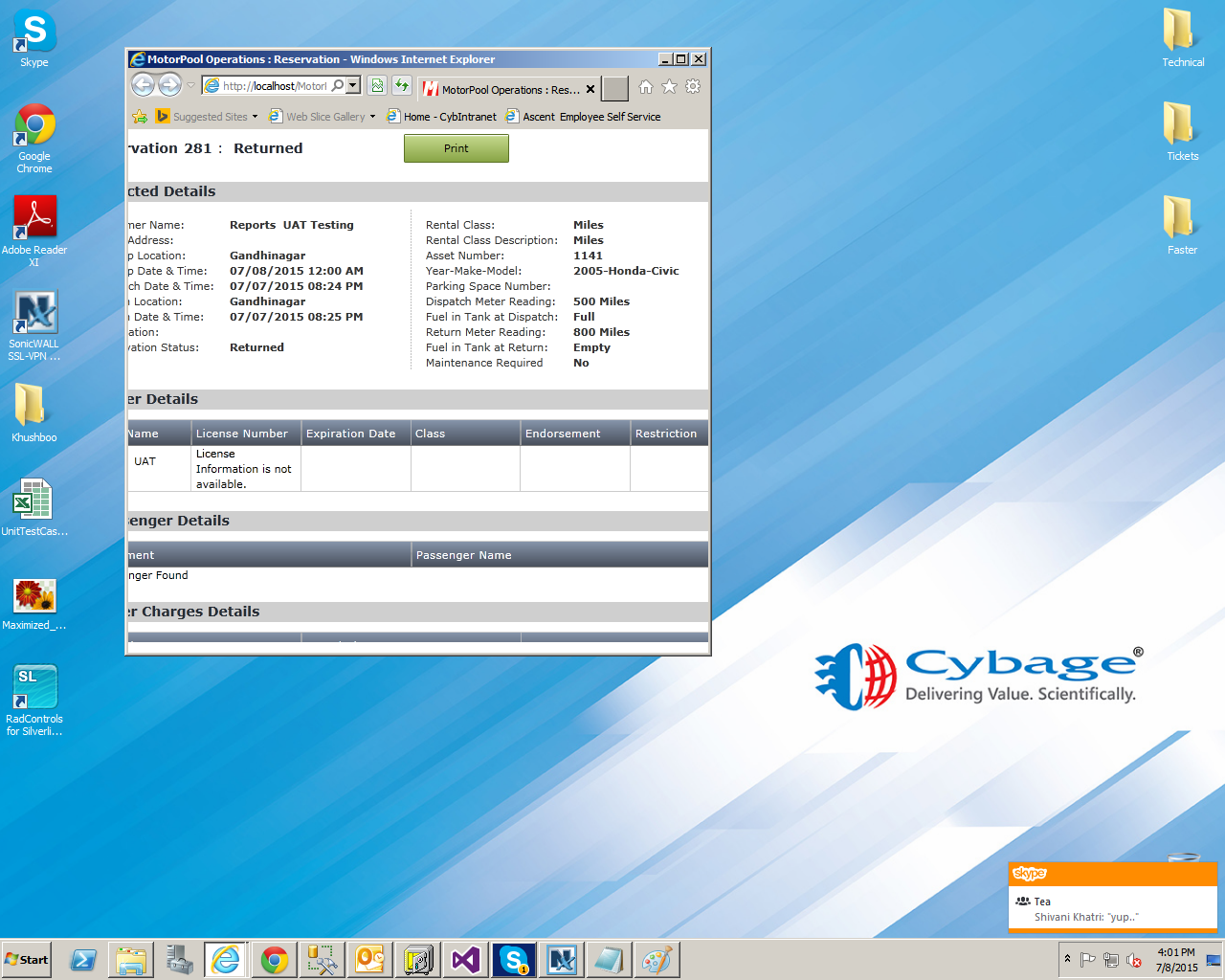
Task: Go to the browser home page
Action: tap(646, 87)
